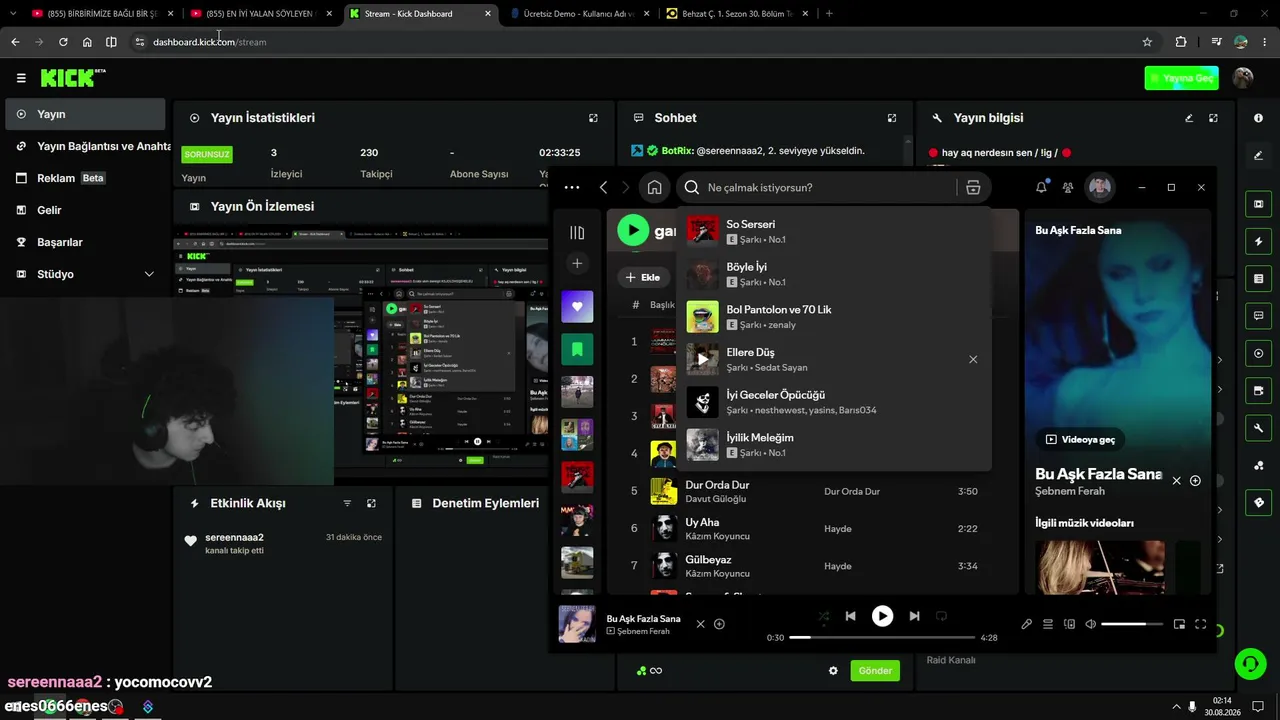Viewport: 1280px width, 720px height.
Task: Skip to previous track in Spotify
Action: 850,616
